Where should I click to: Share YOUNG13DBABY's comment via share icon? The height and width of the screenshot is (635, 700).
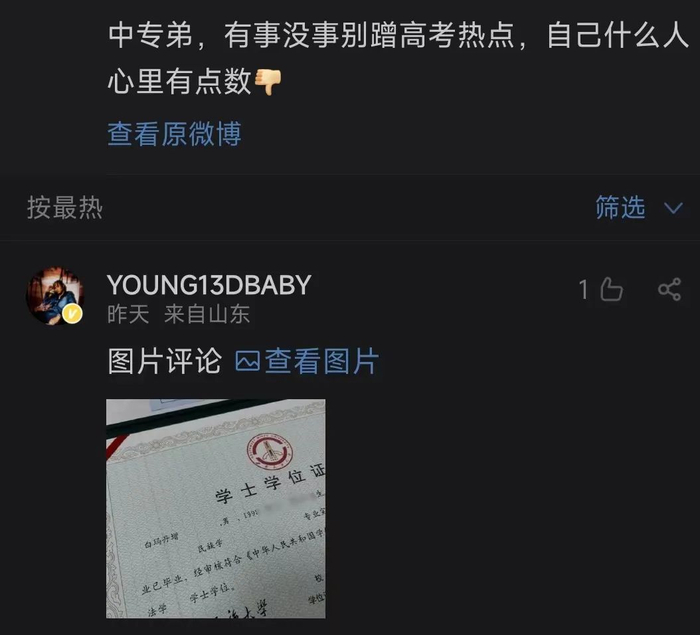[669, 289]
